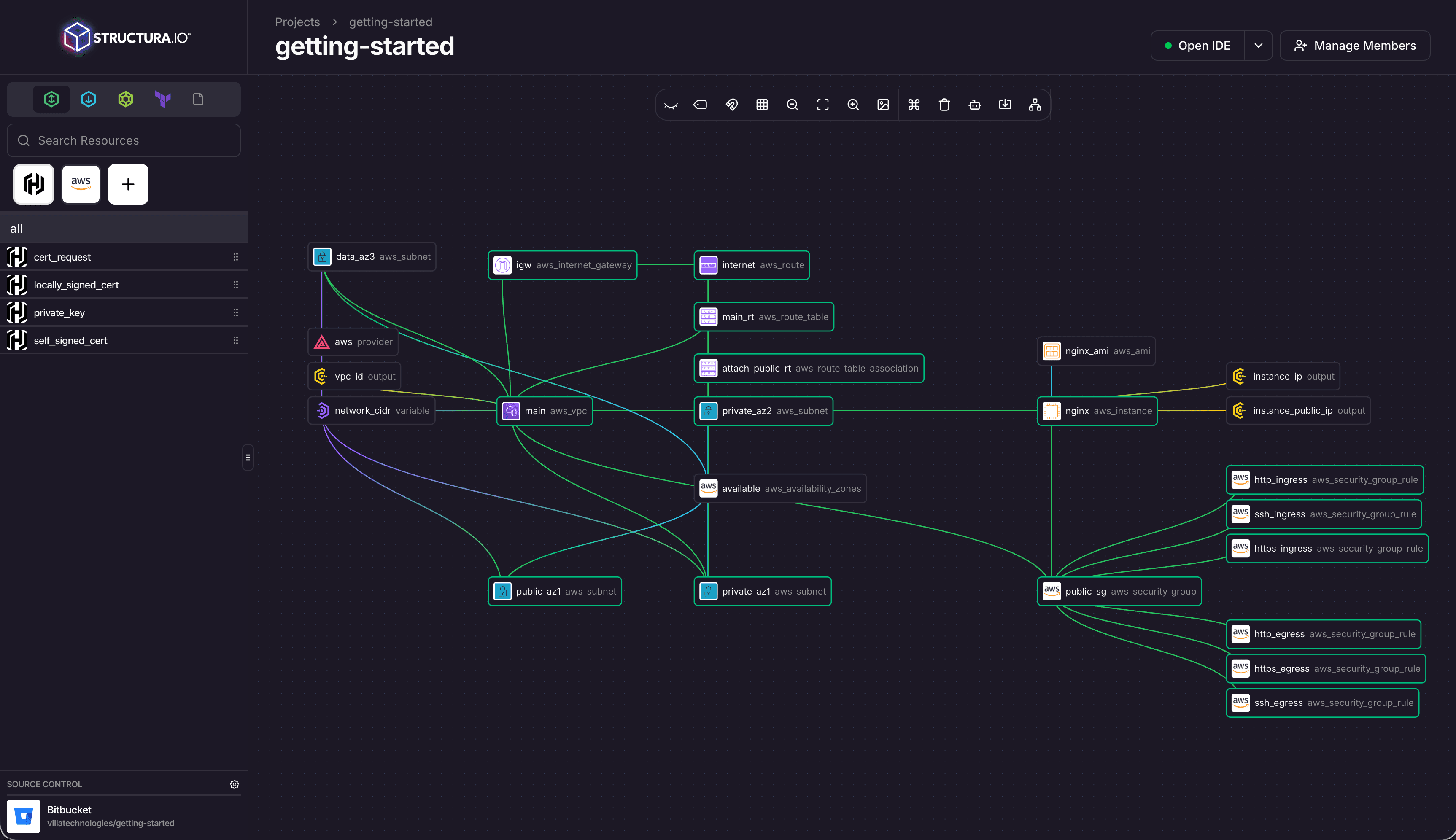1456x840 pixels.
Task: Toggle the grid display icon
Action: coord(762,105)
